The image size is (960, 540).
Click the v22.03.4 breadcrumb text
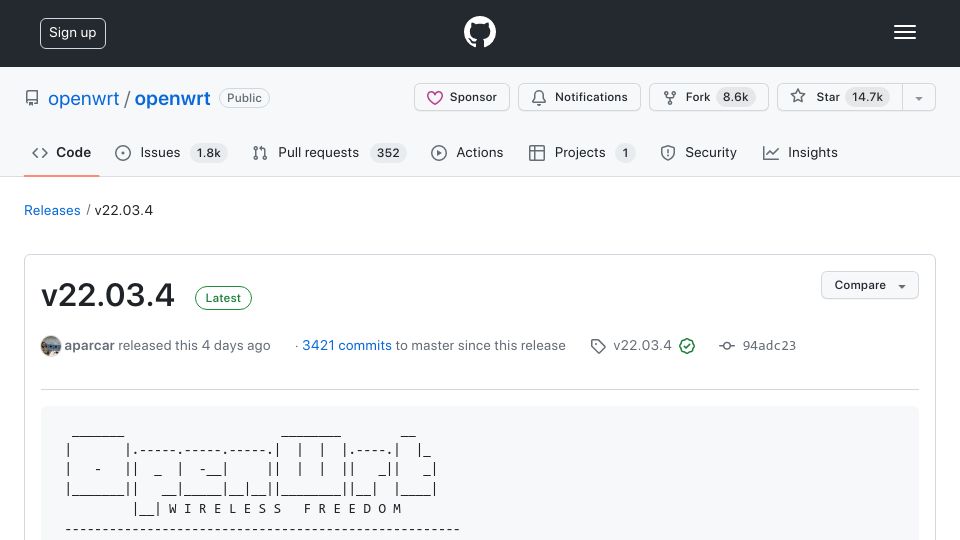[124, 211]
